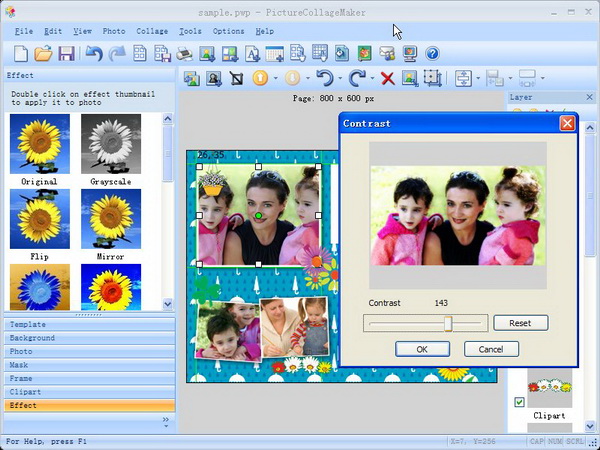Select the Grayscale effect thumbnail
Viewport: 600px width, 450px height.
111,148
